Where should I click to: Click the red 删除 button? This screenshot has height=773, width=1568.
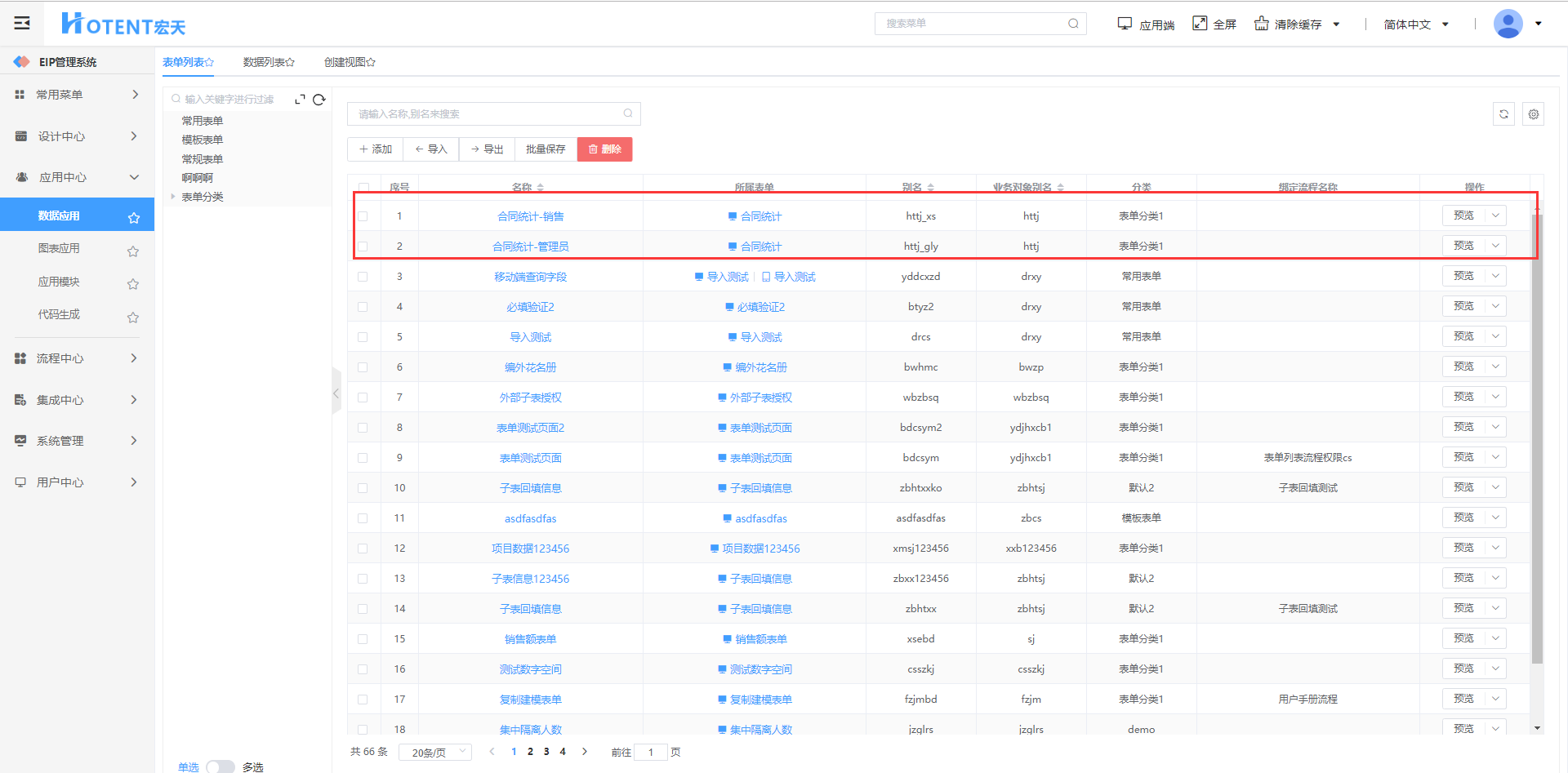[604, 149]
